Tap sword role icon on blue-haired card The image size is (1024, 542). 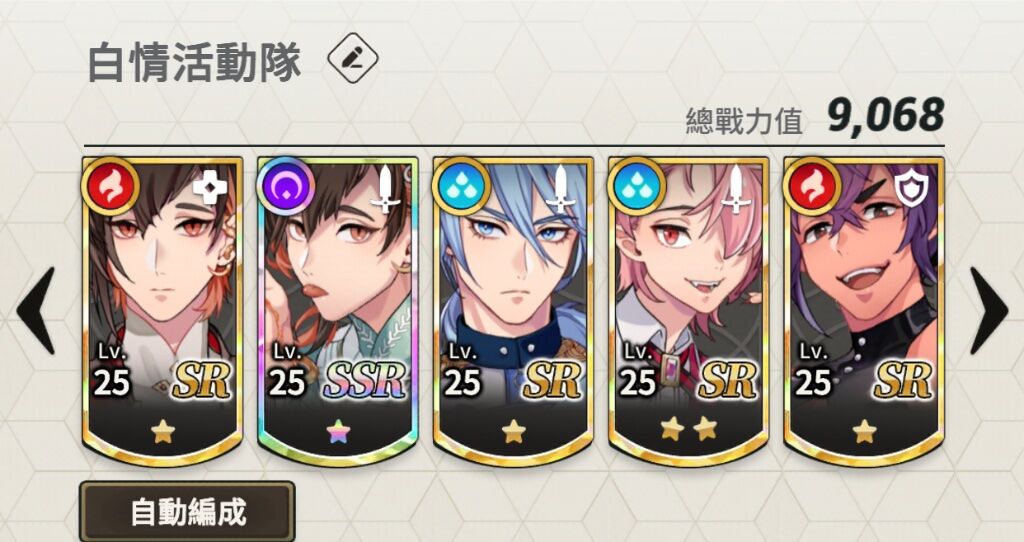click(x=560, y=189)
